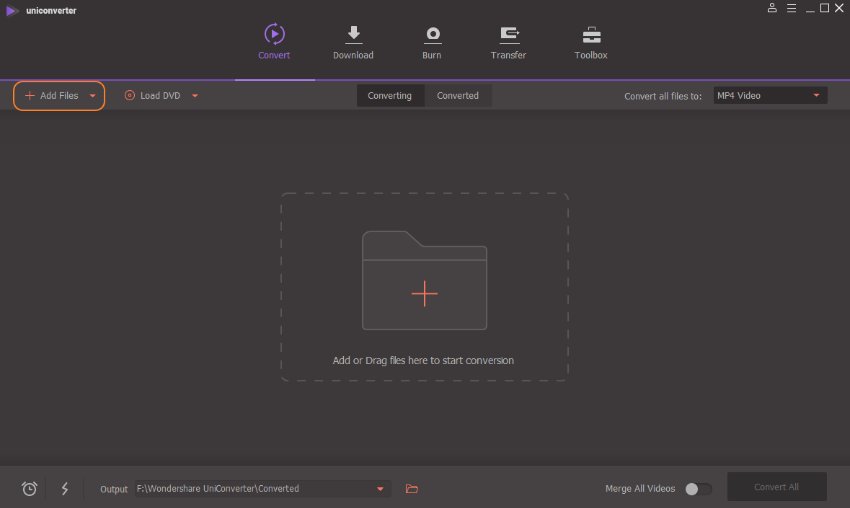This screenshot has width=850, height=508.
Task: Open the MP4 Video format dropdown
Action: click(770, 95)
